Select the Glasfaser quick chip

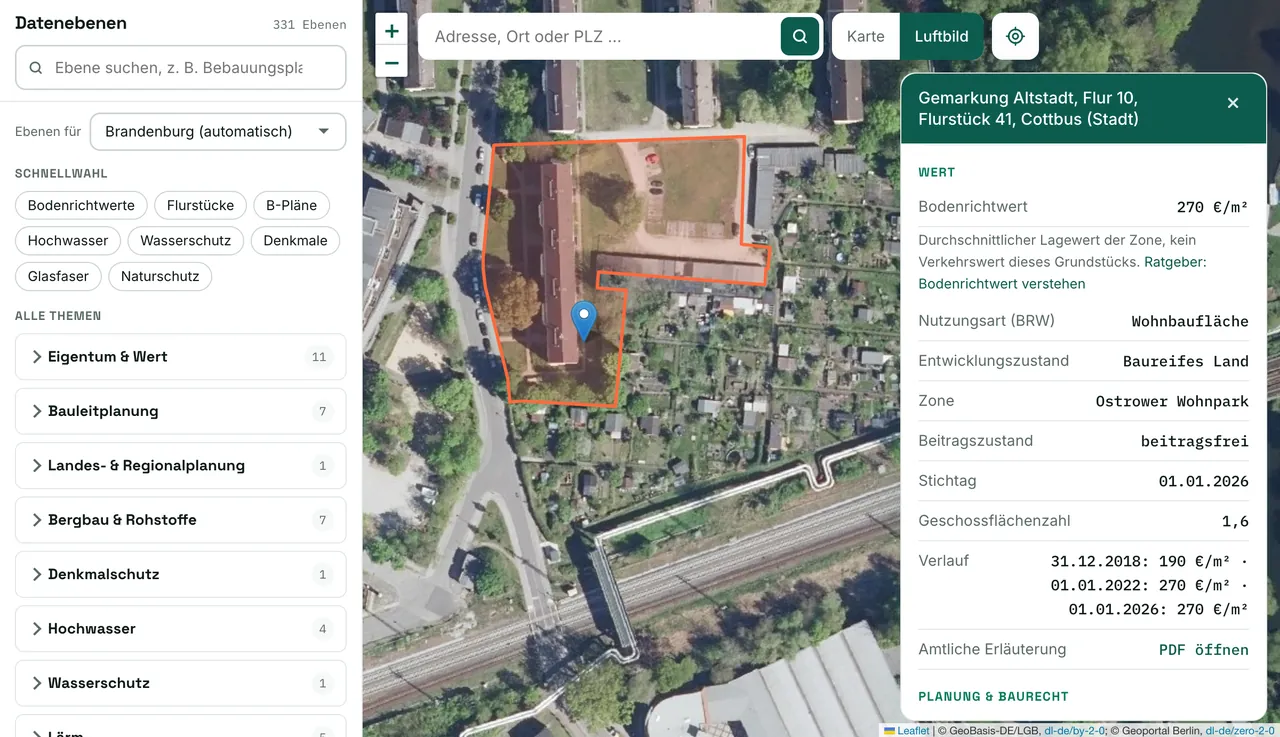pos(58,276)
